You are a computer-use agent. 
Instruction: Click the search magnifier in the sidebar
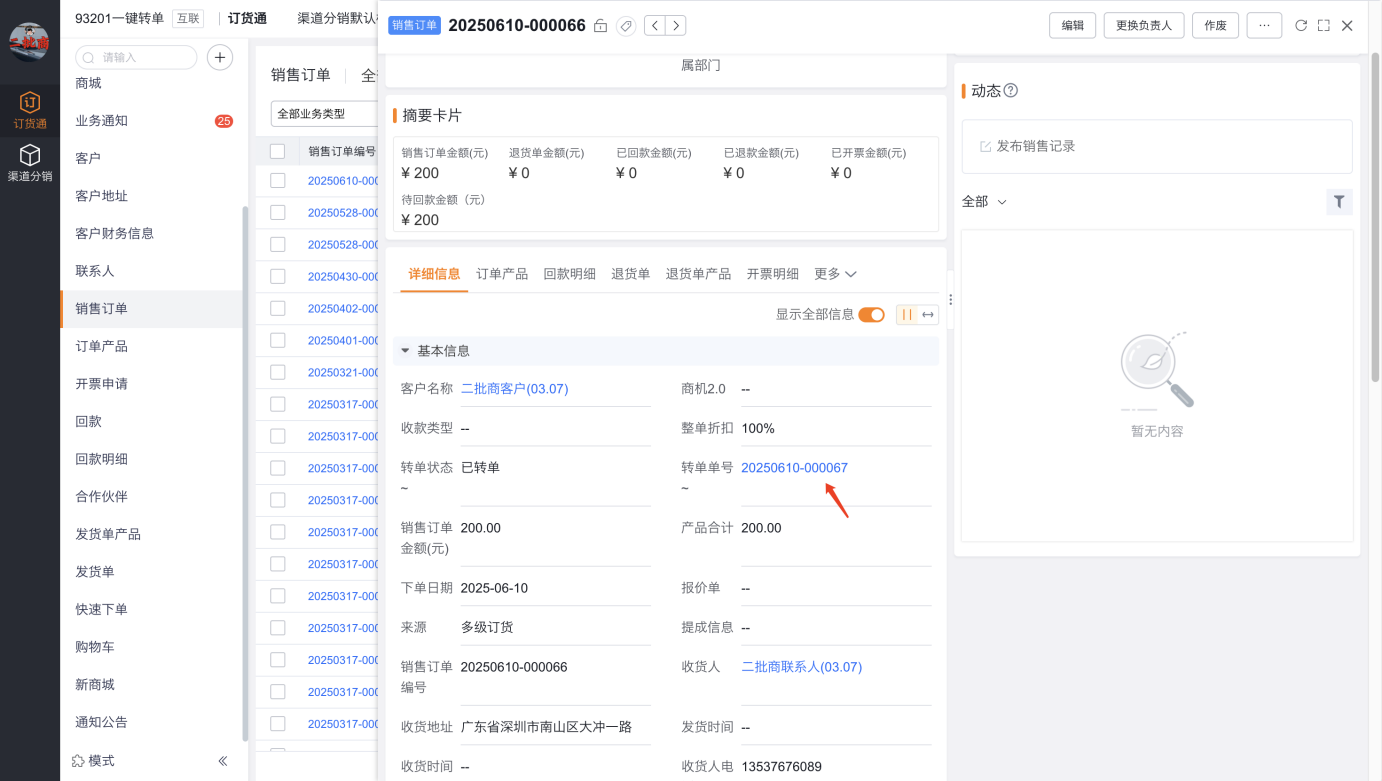click(x=91, y=58)
